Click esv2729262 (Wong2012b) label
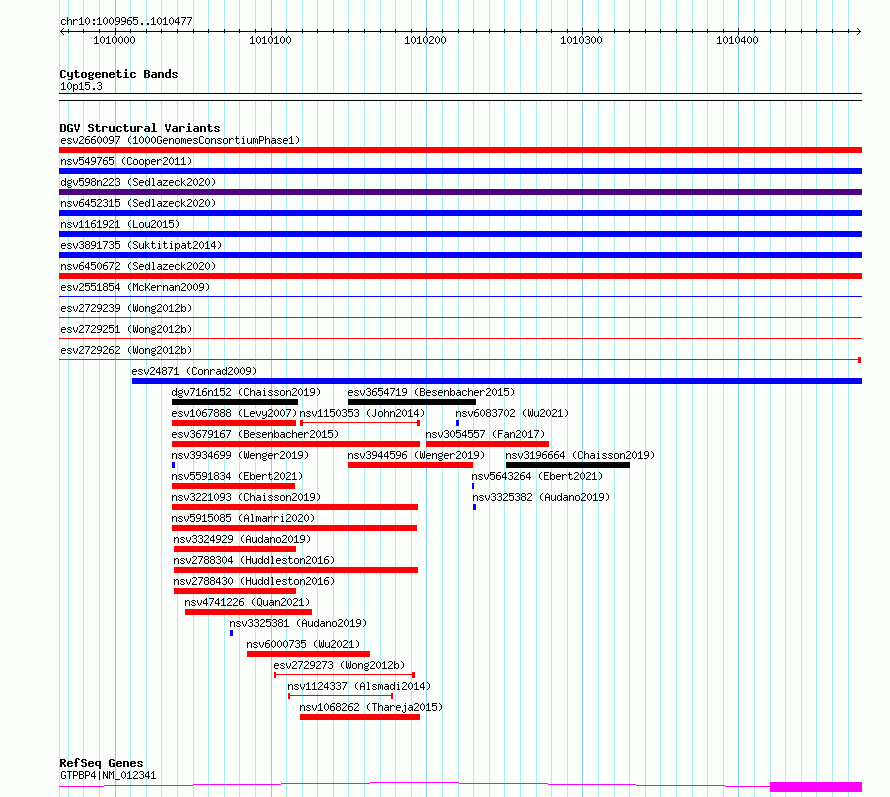Image resolution: width=890 pixels, height=797 pixels. (x=126, y=350)
